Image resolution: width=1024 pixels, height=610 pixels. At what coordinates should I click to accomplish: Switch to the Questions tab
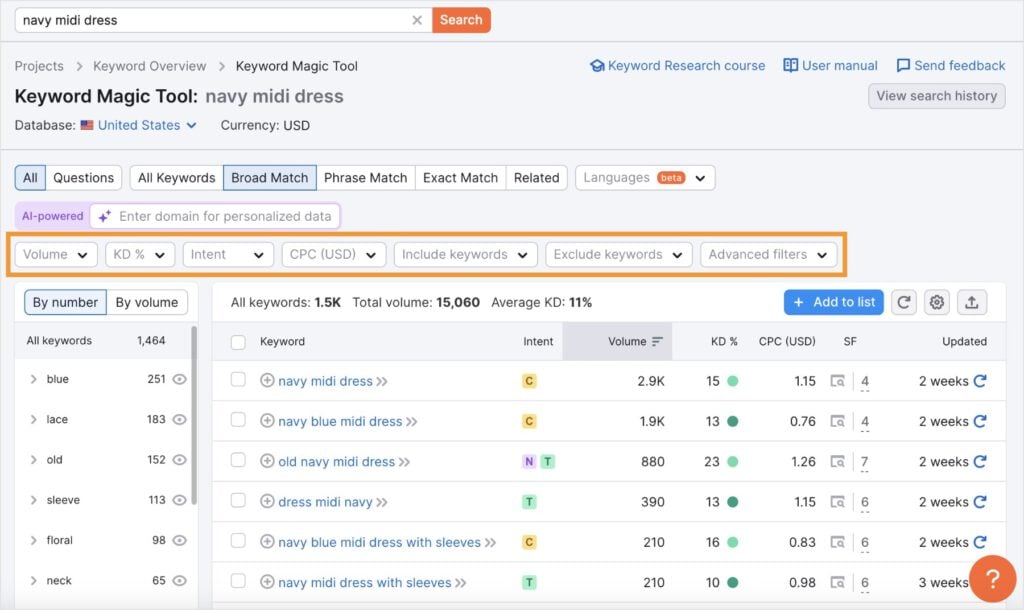(83, 177)
